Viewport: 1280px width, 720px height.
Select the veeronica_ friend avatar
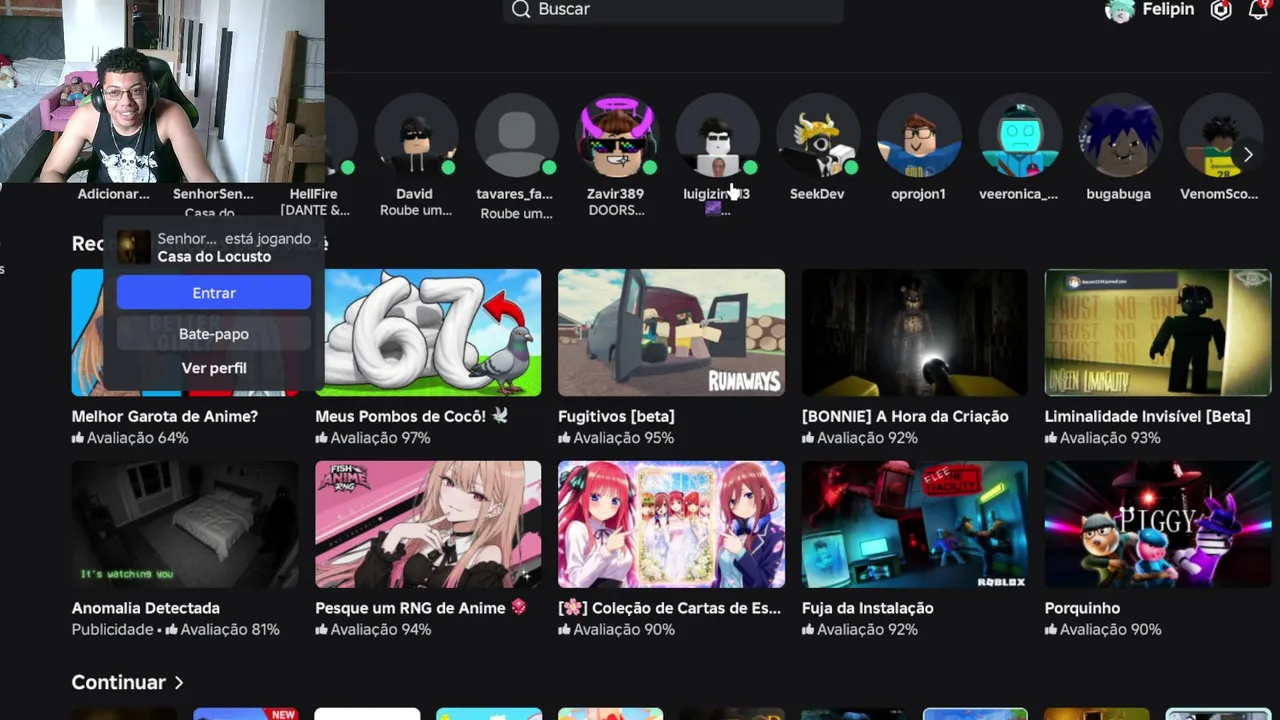(x=1019, y=136)
